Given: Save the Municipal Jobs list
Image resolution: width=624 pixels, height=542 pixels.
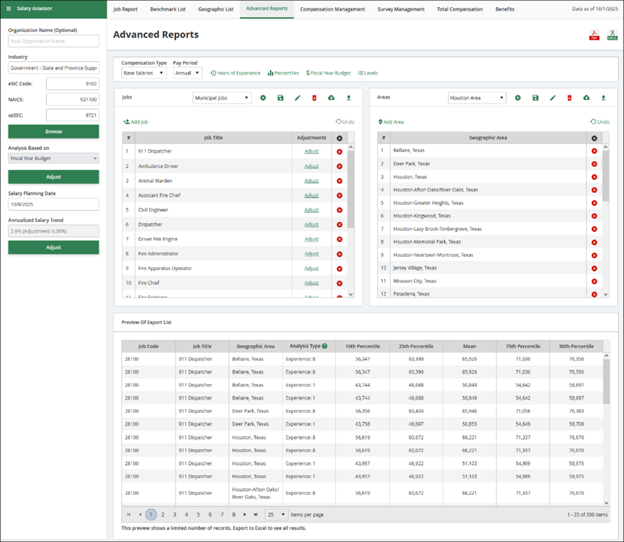Looking at the screenshot, I should [280, 98].
